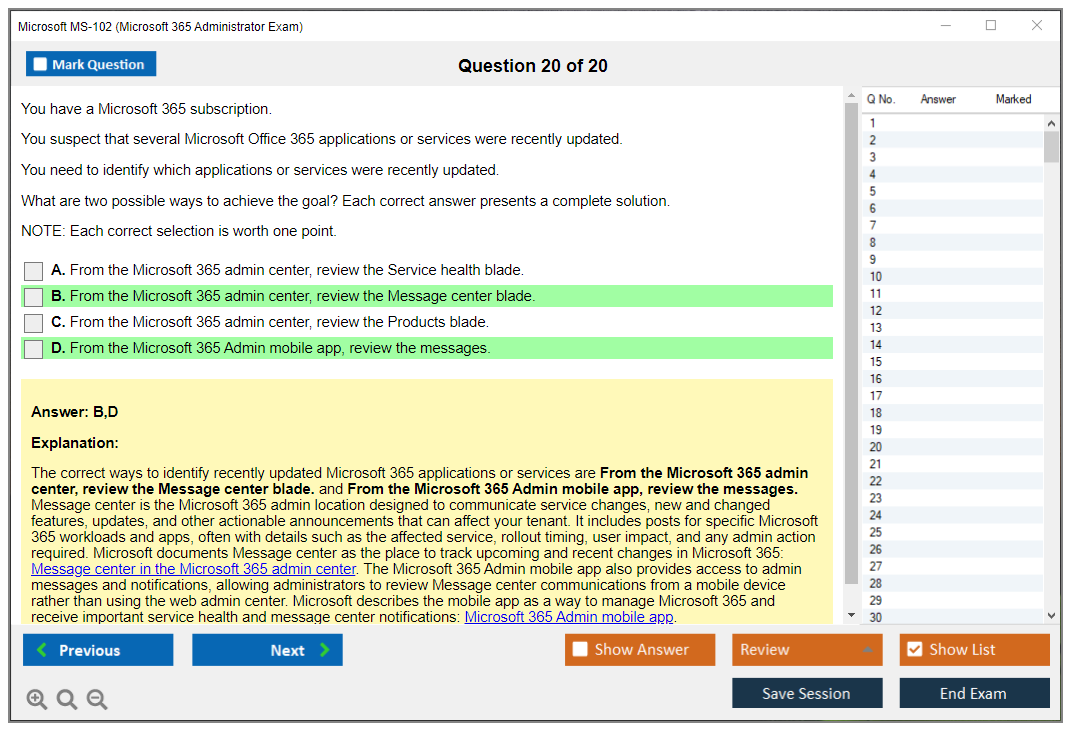Go to the Previous question
Screen dimensions: 1075x735
click(98, 649)
